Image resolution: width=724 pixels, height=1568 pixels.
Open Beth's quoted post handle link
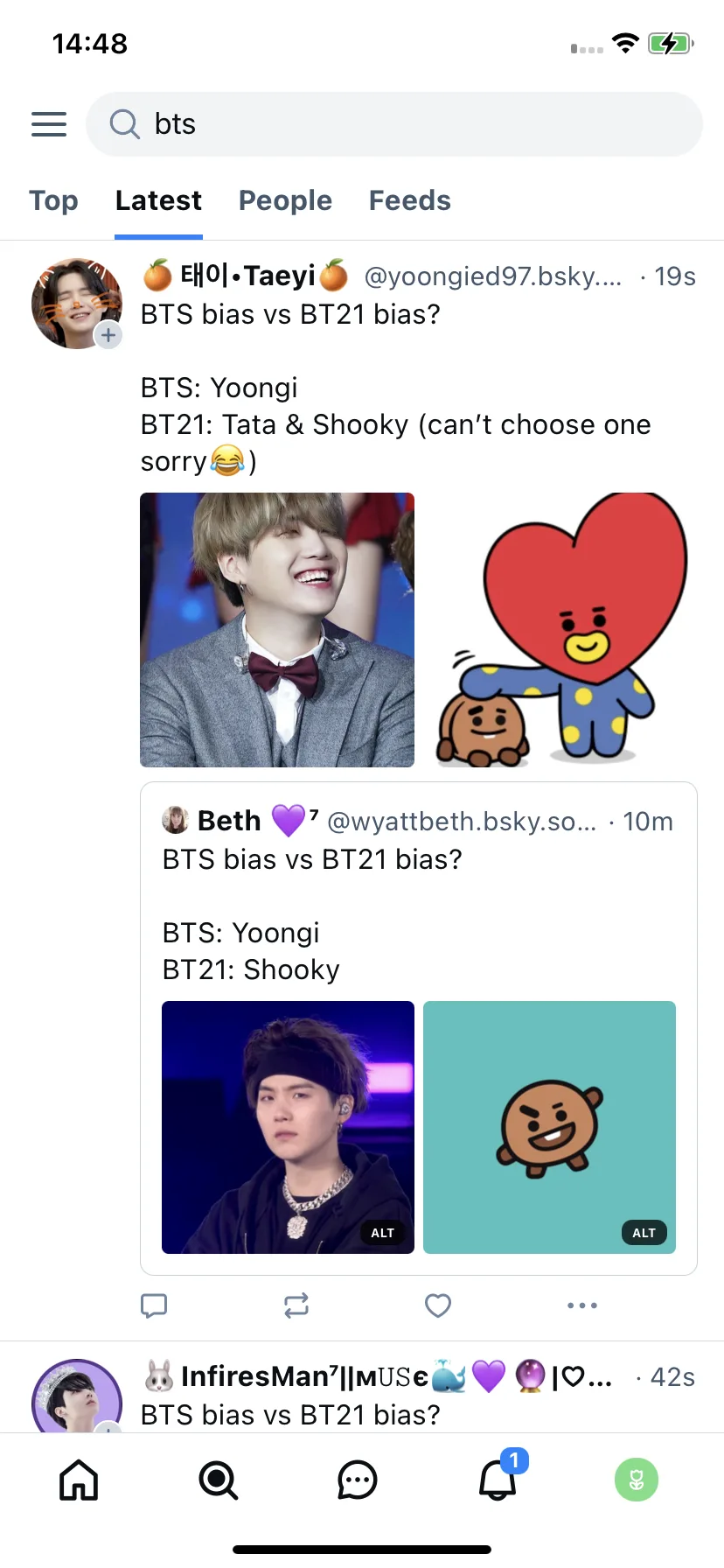coord(462,822)
